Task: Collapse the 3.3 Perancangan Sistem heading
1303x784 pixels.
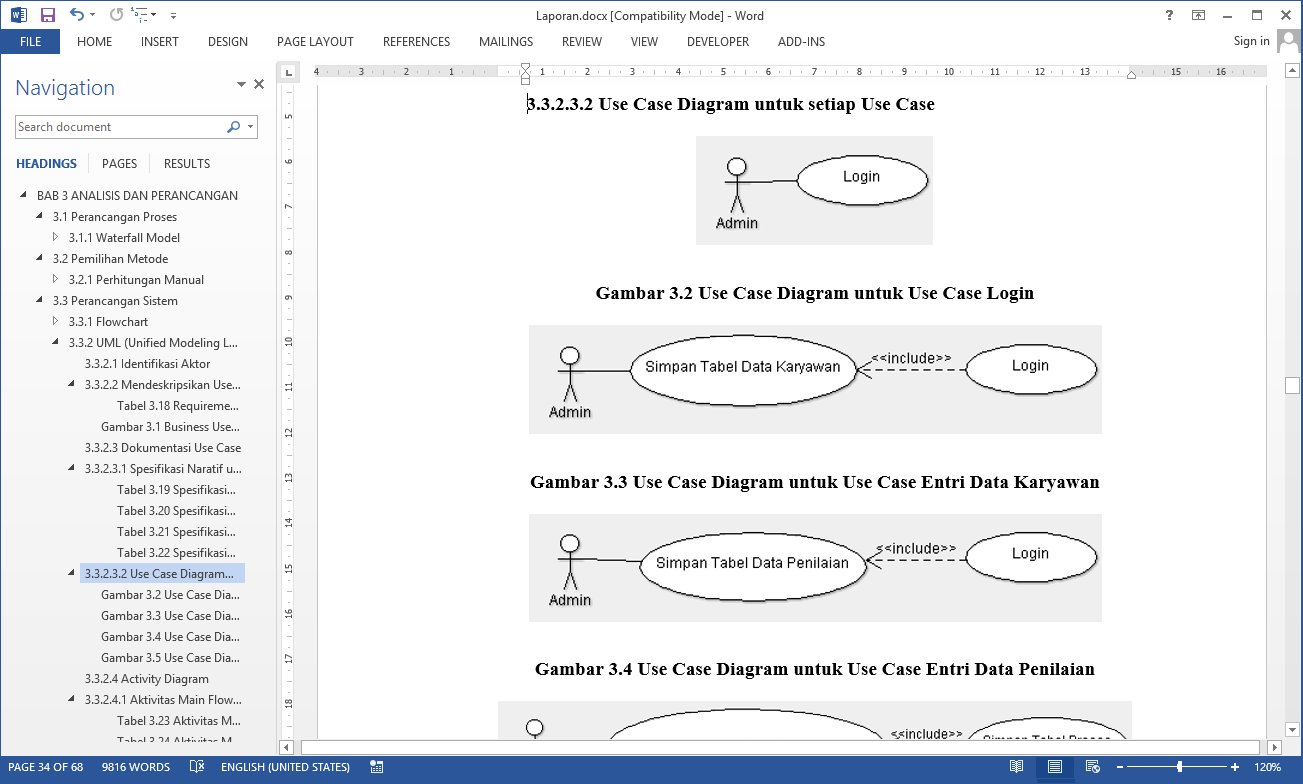Action: pos(40,301)
